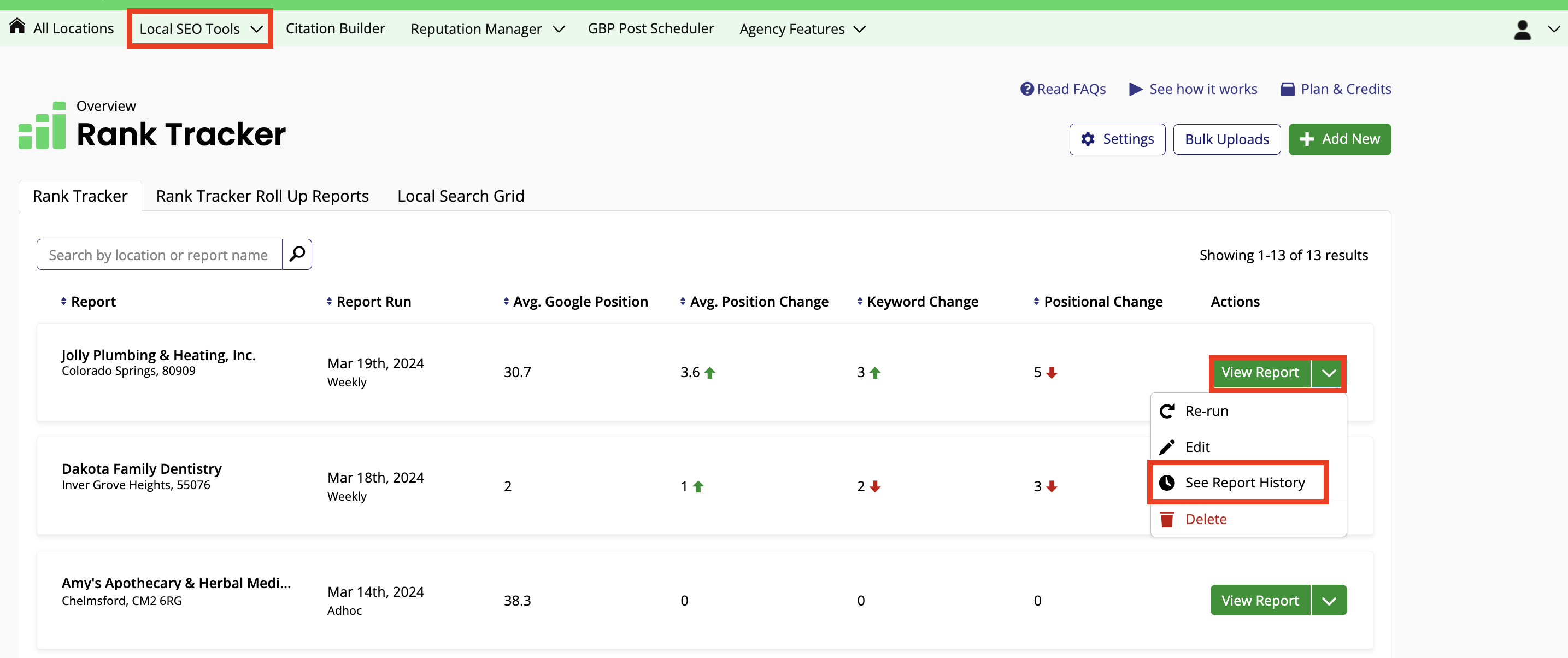1568x658 pixels.
Task: Open Bulk Uploads
Action: (x=1226, y=139)
